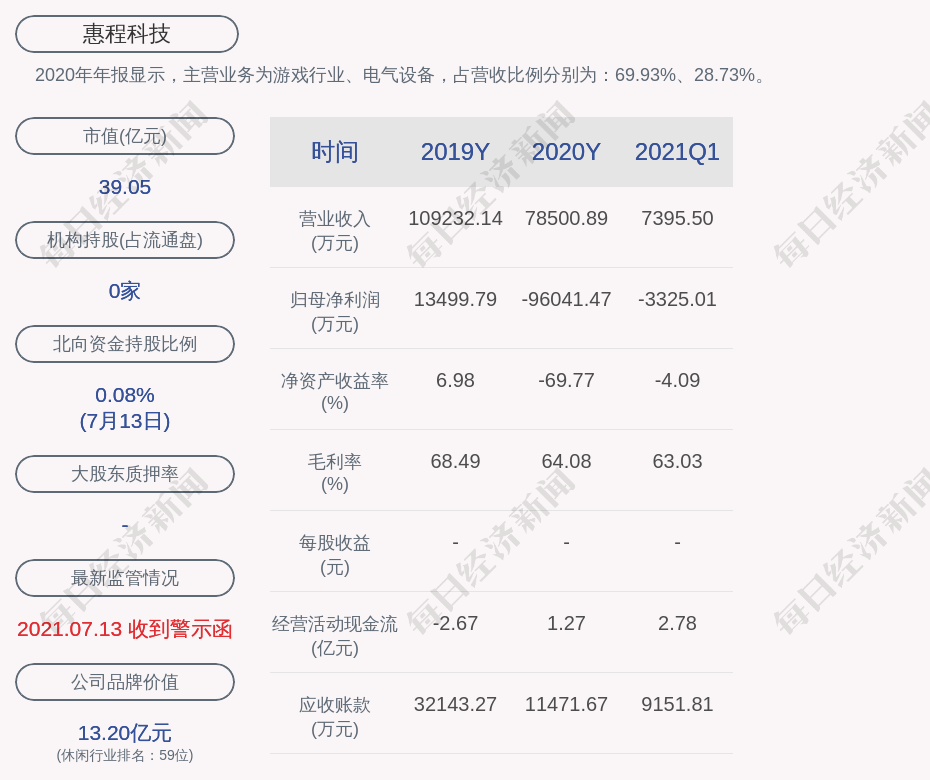Select the cash flow value 1.27
Image resolution: width=930 pixels, height=780 pixels.
click(566, 623)
